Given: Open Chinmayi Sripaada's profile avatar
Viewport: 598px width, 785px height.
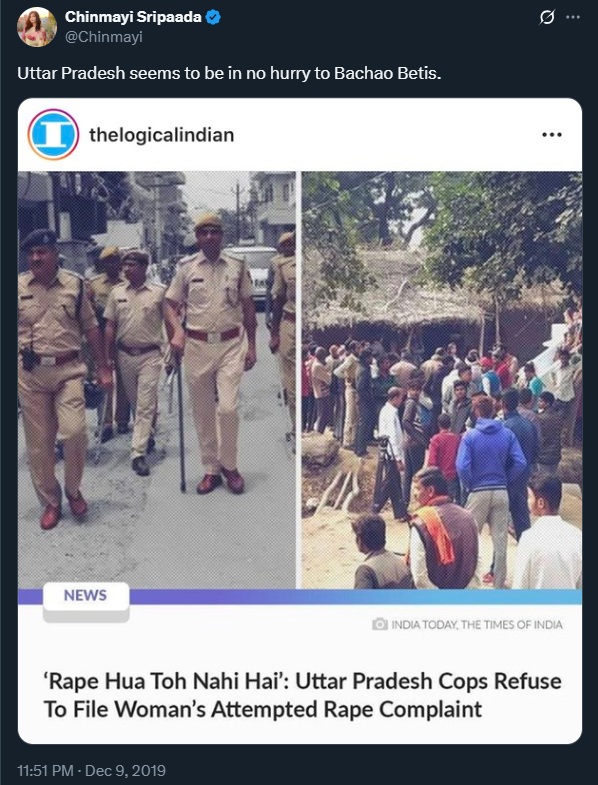Looking at the screenshot, I should click(37, 27).
